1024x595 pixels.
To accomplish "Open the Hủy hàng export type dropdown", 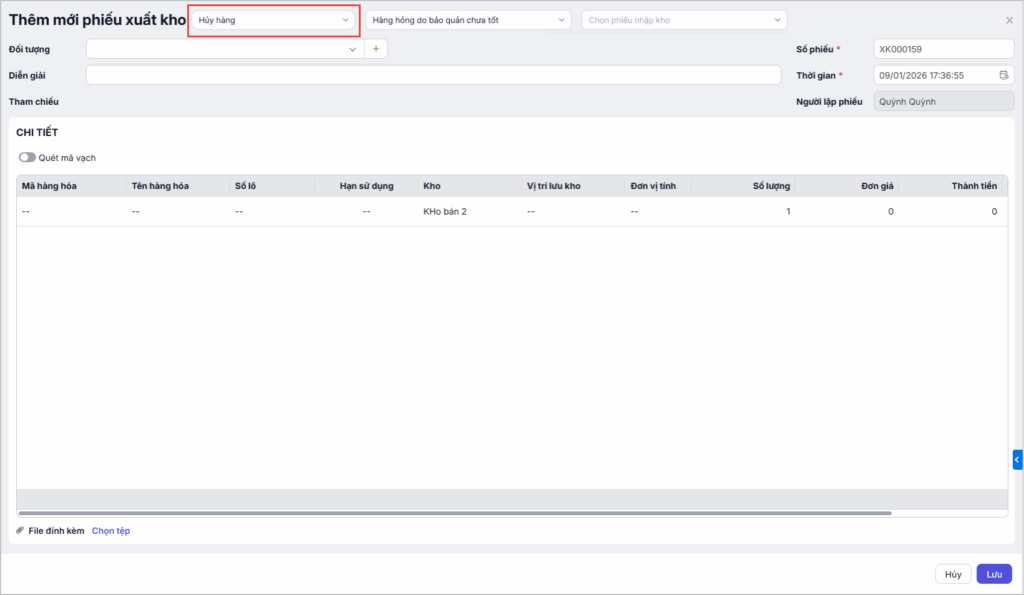I will (274, 20).
